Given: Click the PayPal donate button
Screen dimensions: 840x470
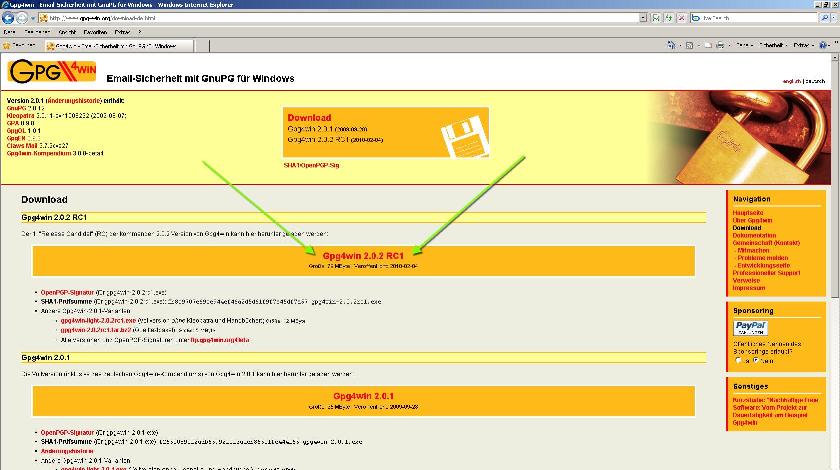Looking at the screenshot, I should coord(751,327).
